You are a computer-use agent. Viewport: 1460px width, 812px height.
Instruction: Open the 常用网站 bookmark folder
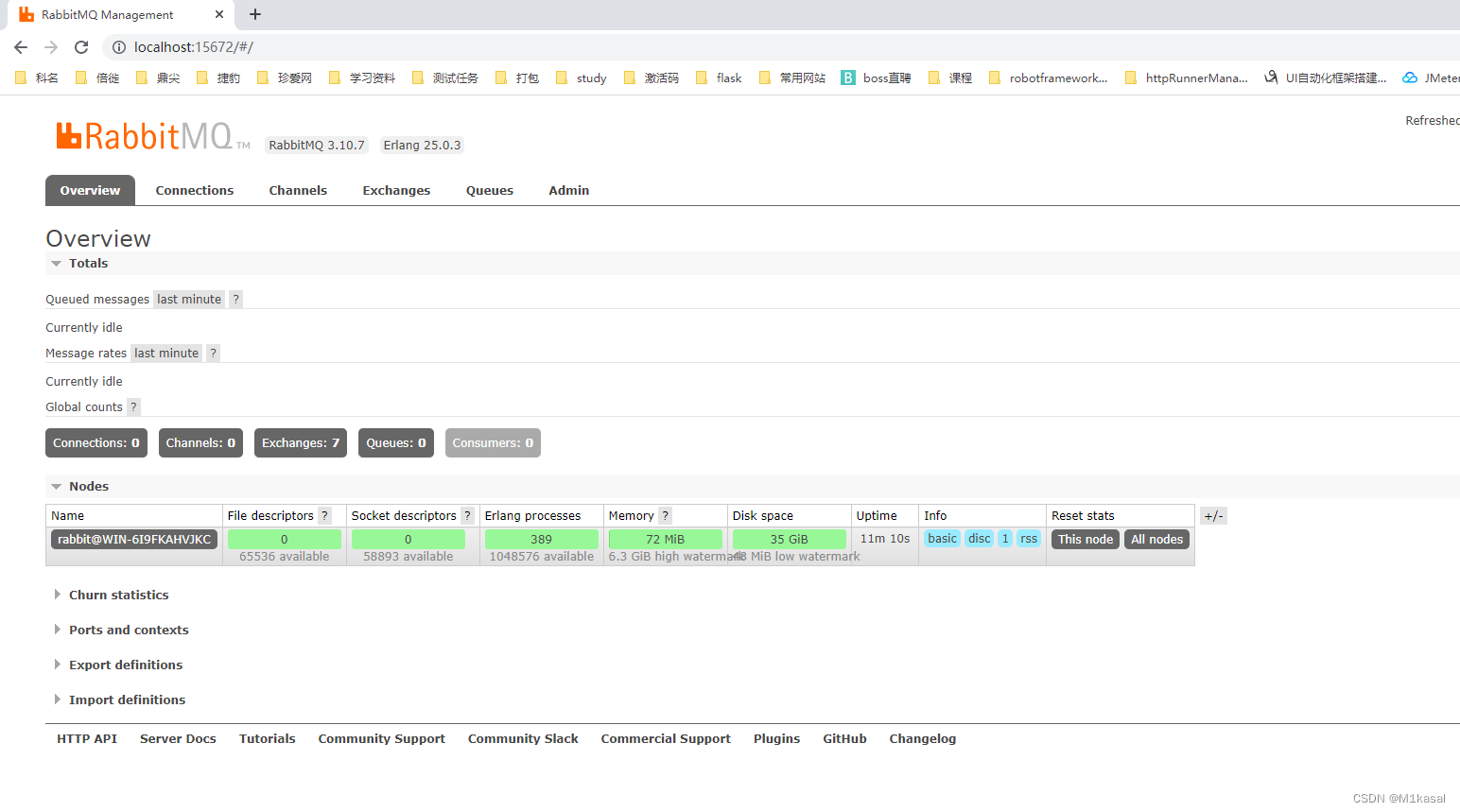pyautogui.click(x=792, y=78)
